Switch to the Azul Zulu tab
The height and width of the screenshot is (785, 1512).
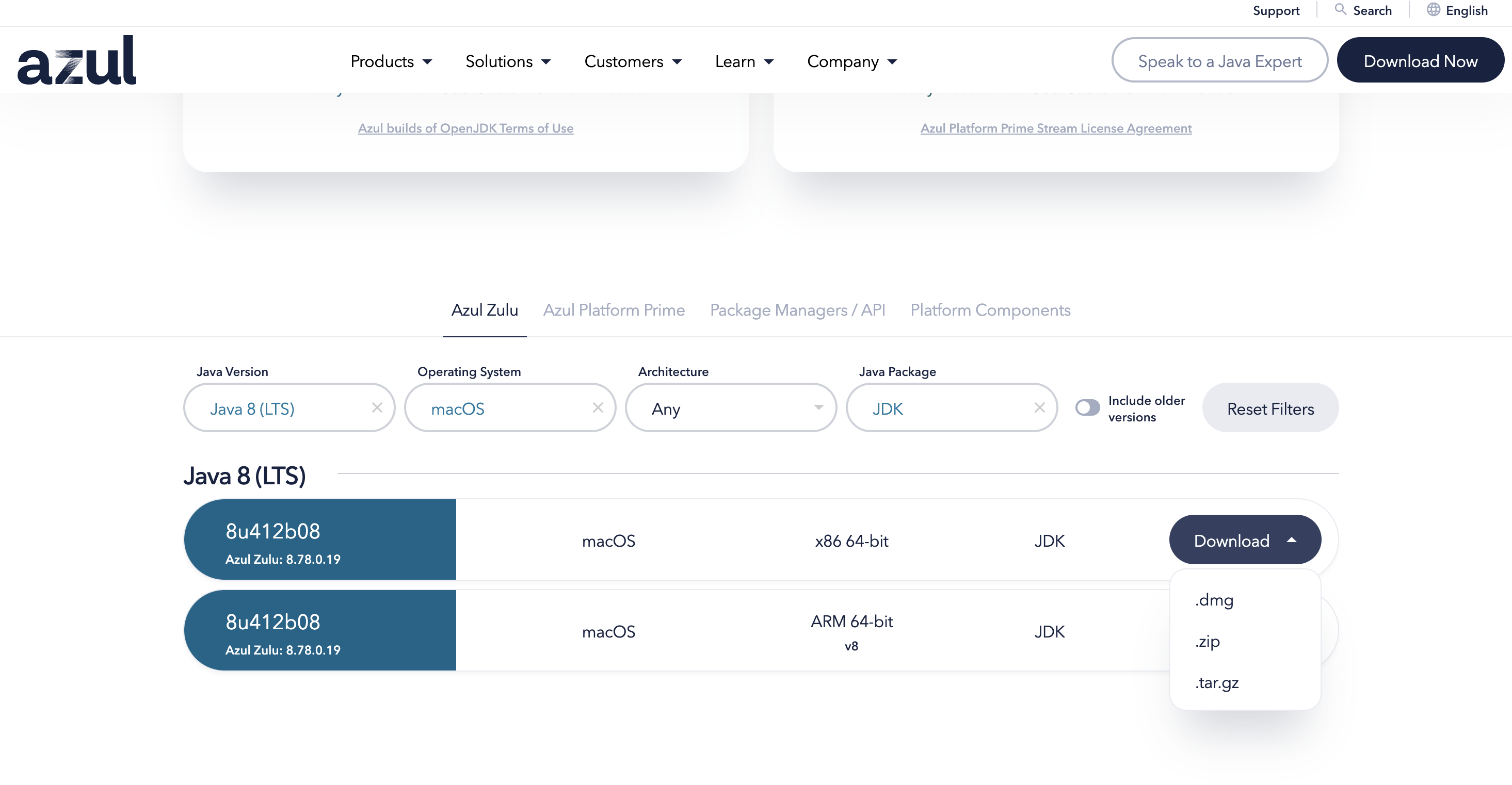(x=484, y=310)
